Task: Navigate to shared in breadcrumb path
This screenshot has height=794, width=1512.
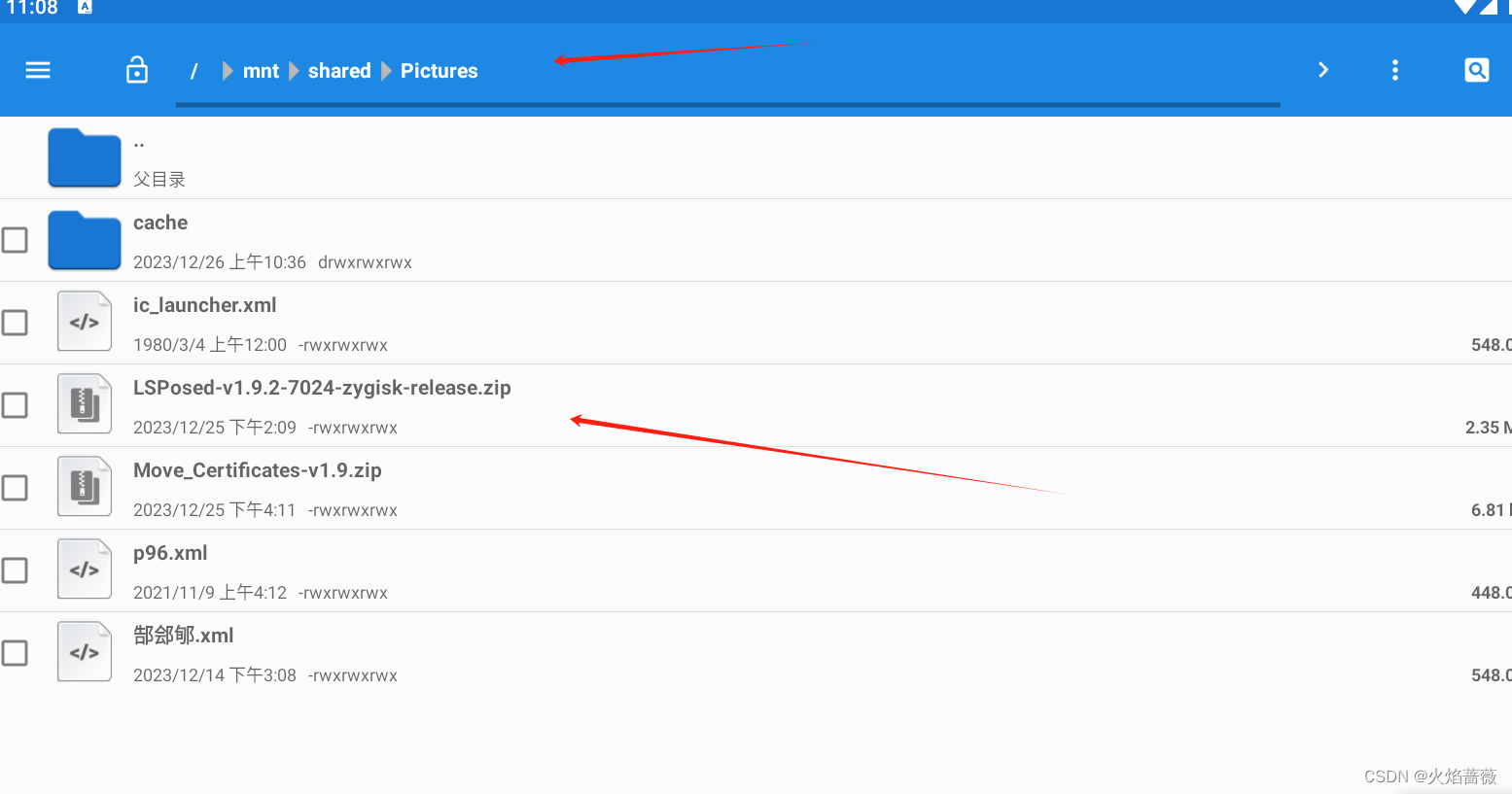Action: tap(339, 71)
